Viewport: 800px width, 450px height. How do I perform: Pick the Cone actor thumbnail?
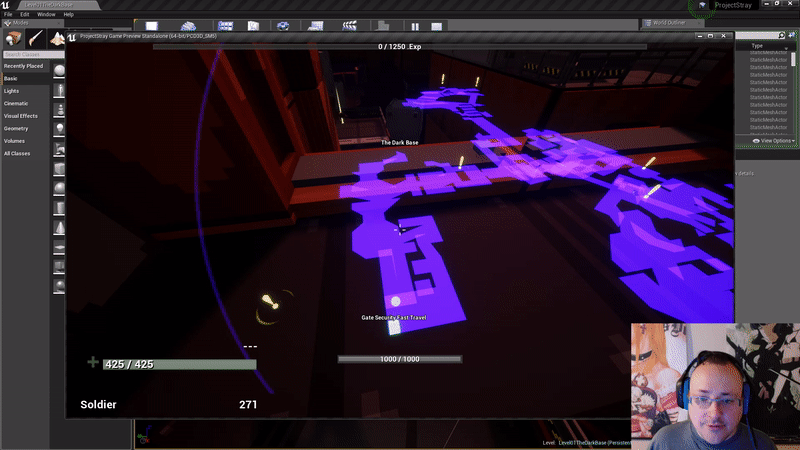click(x=60, y=228)
